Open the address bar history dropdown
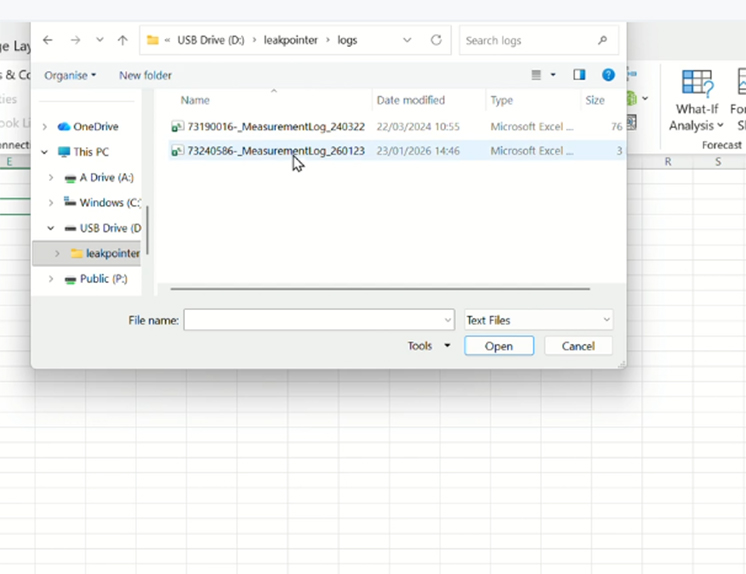The width and height of the screenshot is (746, 574). [407, 40]
